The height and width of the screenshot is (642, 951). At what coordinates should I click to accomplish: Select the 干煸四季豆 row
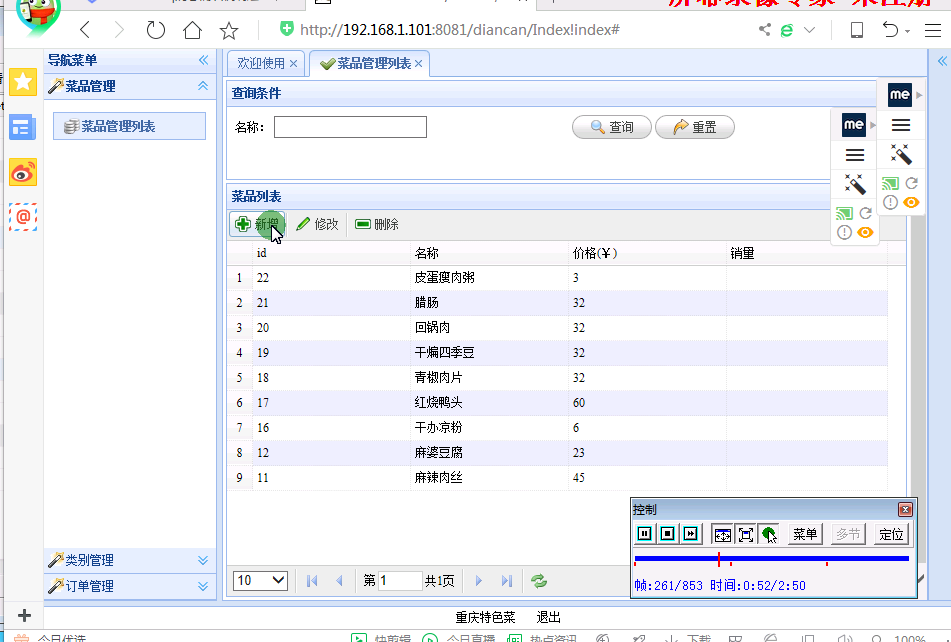click(x=557, y=353)
